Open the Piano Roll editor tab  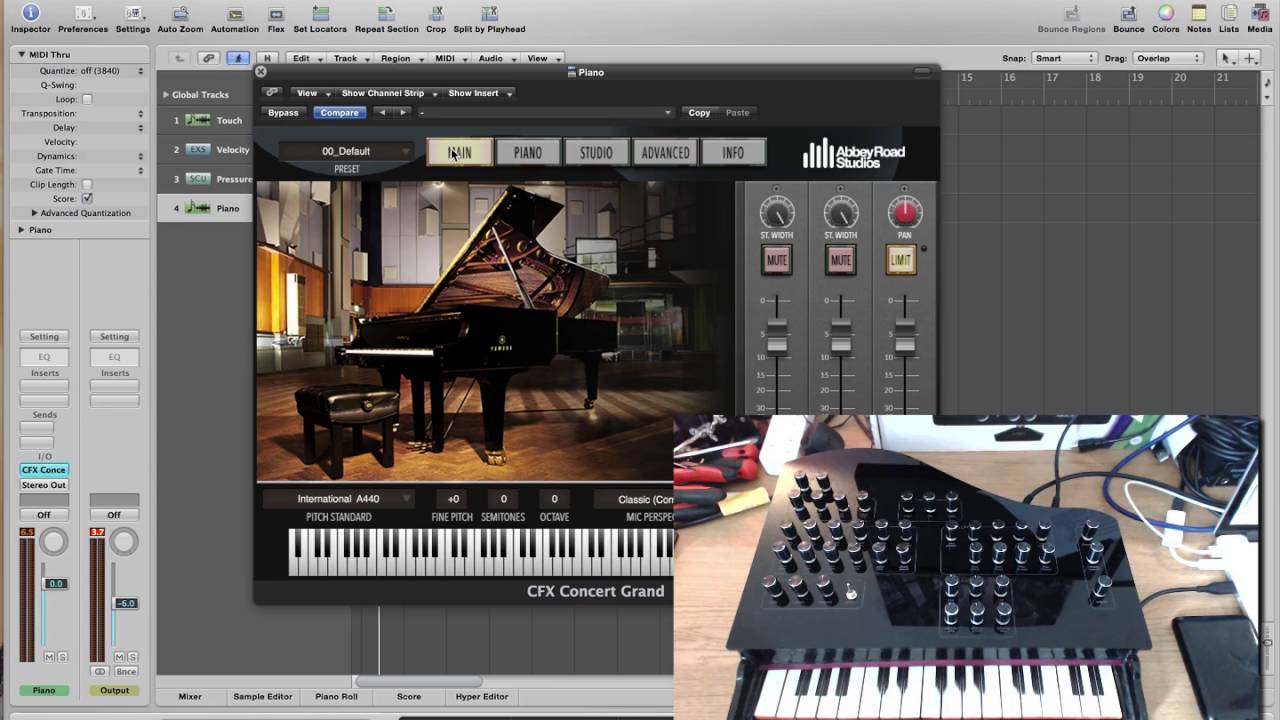click(336, 696)
